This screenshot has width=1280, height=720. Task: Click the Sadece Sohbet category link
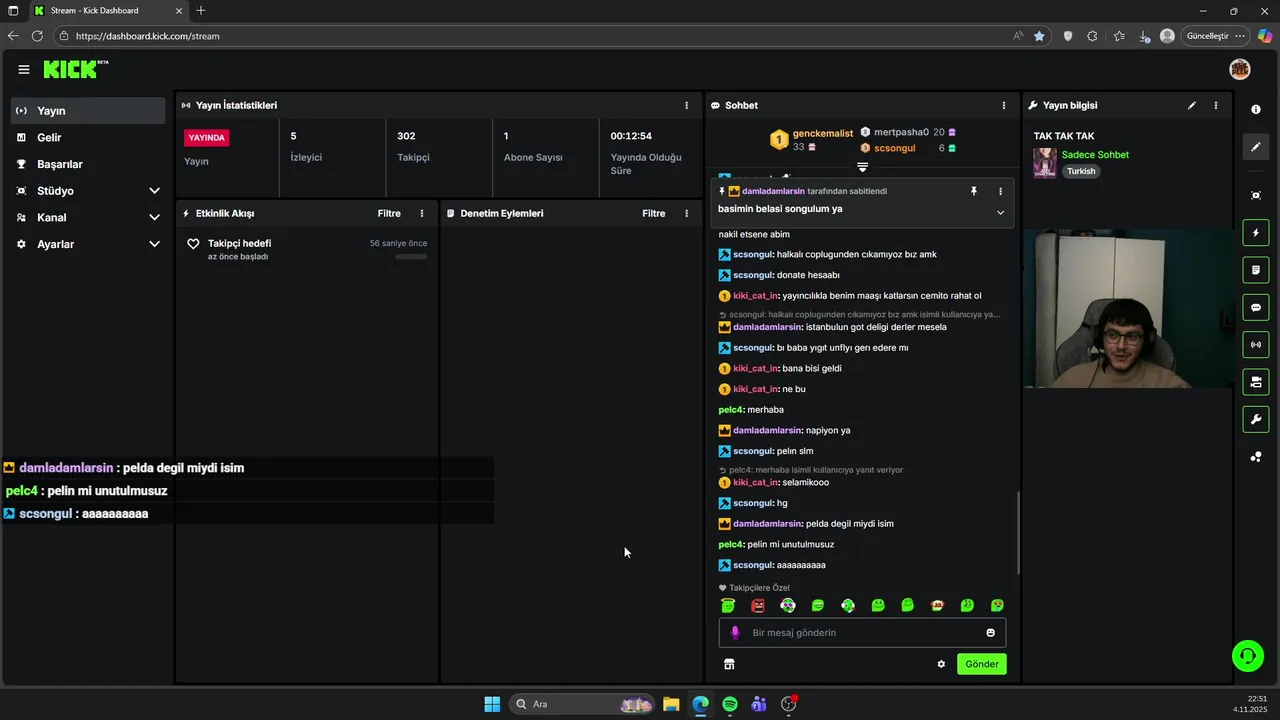point(1095,155)
